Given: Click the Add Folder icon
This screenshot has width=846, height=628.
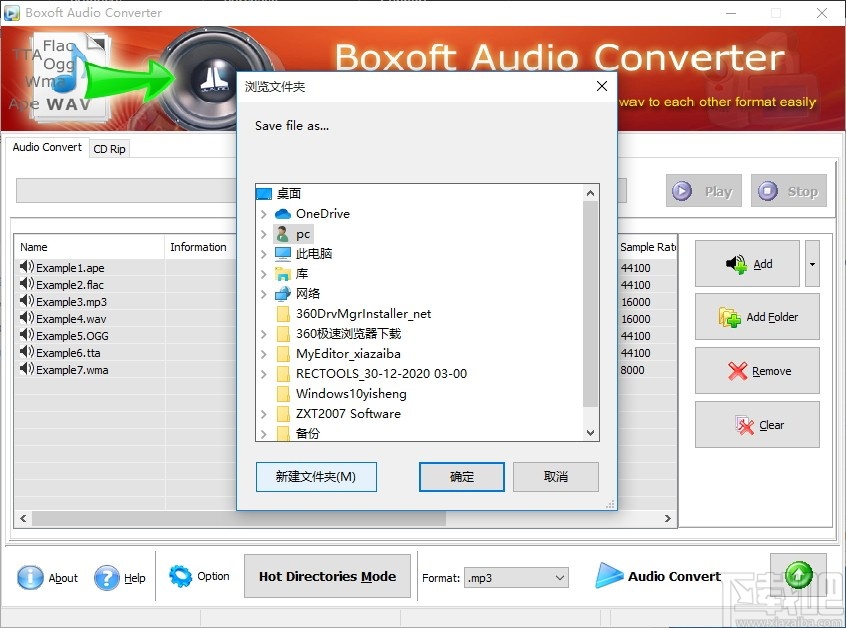Looking at the screenshot, I should point(729,317).
